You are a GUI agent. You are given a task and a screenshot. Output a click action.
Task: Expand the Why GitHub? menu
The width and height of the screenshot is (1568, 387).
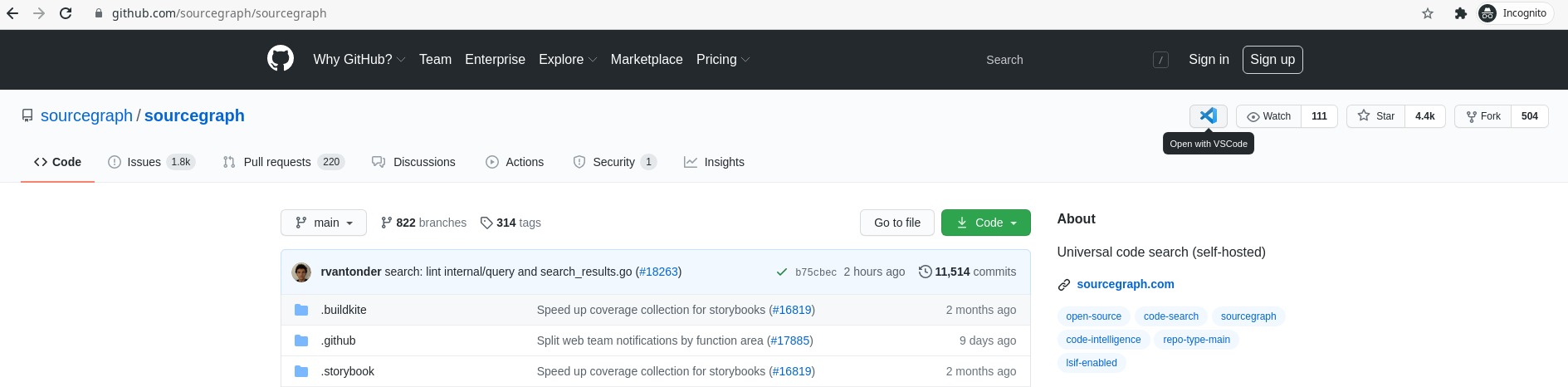pyautogui.click(x=359, y=60)
